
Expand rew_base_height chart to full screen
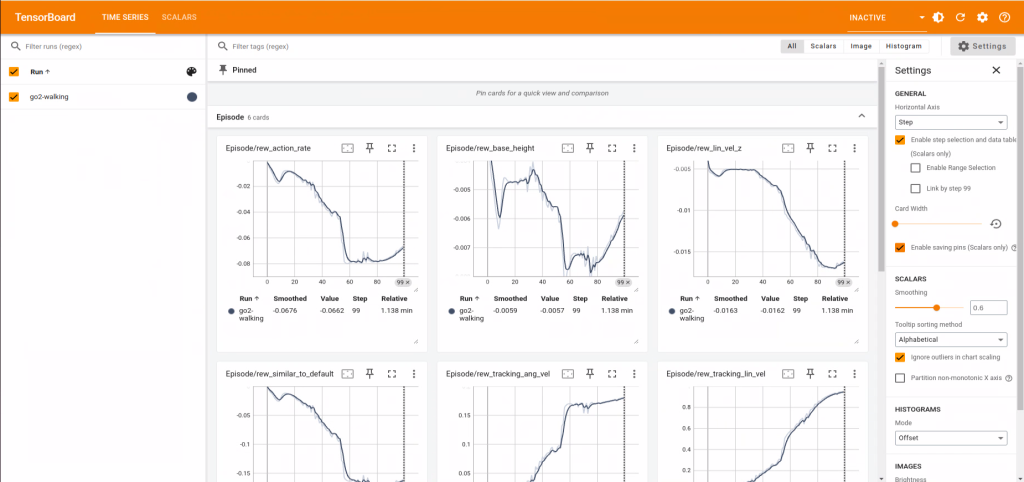pyautogui.click(x=612, y=148)
